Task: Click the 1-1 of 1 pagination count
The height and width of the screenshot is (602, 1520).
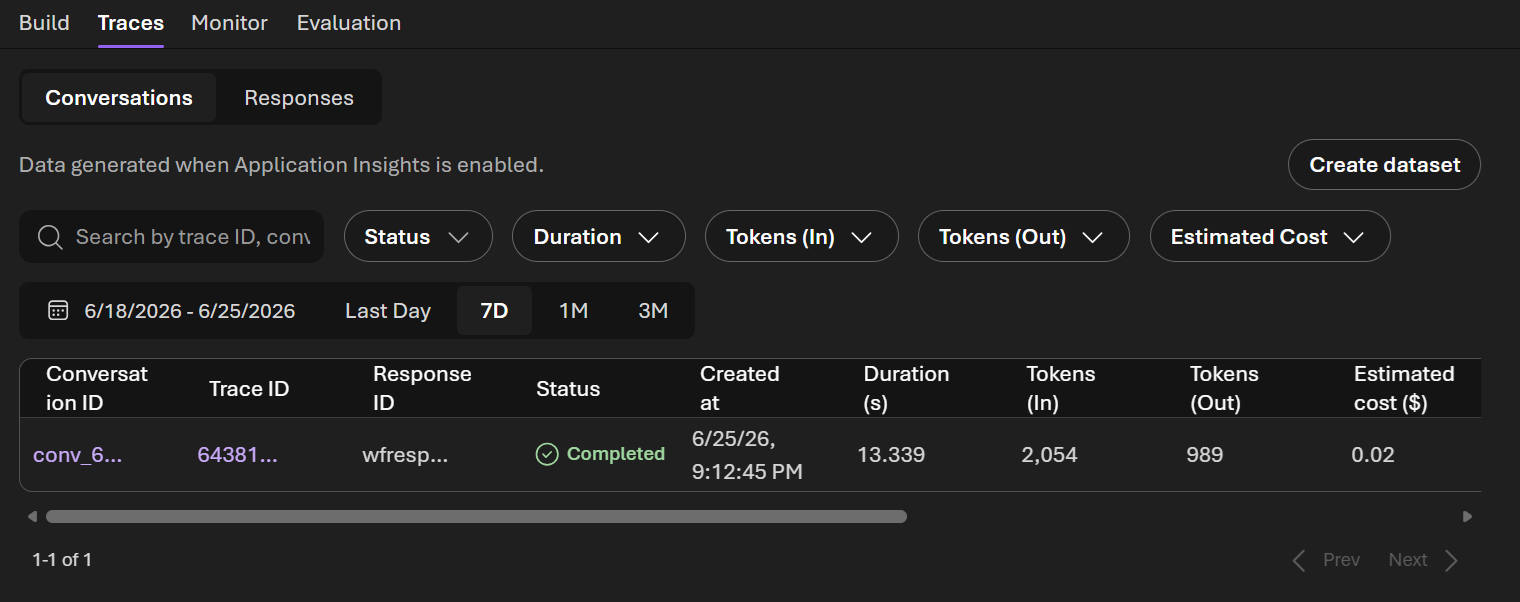Action: coord(62,560)
